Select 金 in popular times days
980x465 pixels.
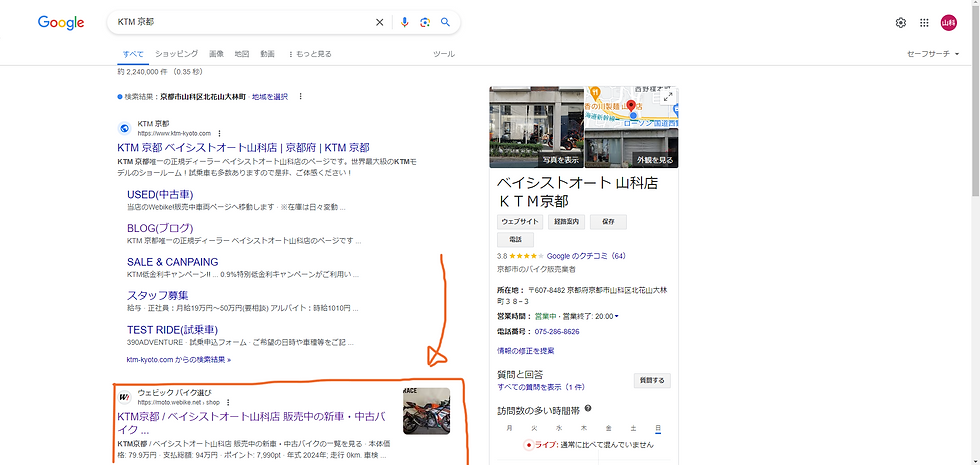tap(608, 429)
